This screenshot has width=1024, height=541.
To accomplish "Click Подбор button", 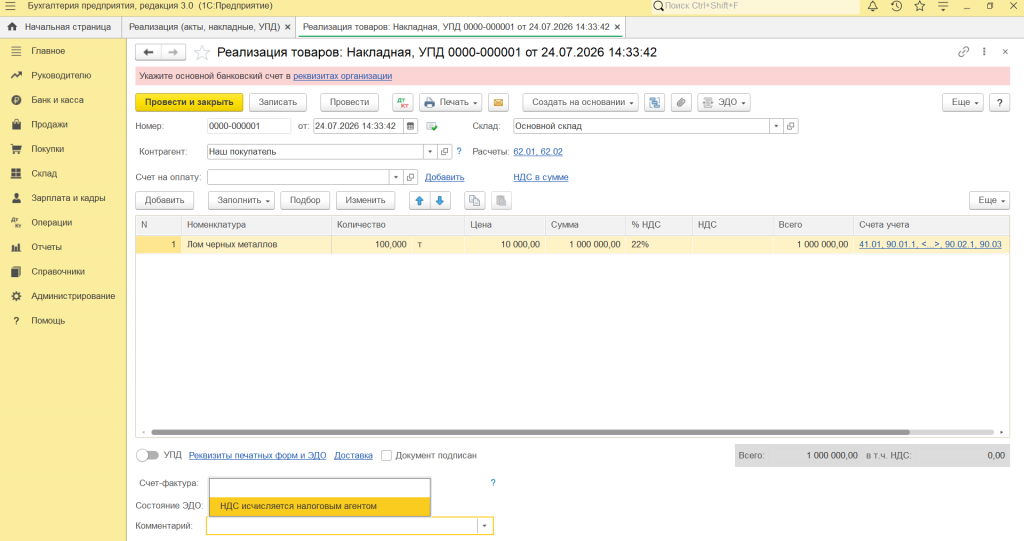I will click(305, 201).
